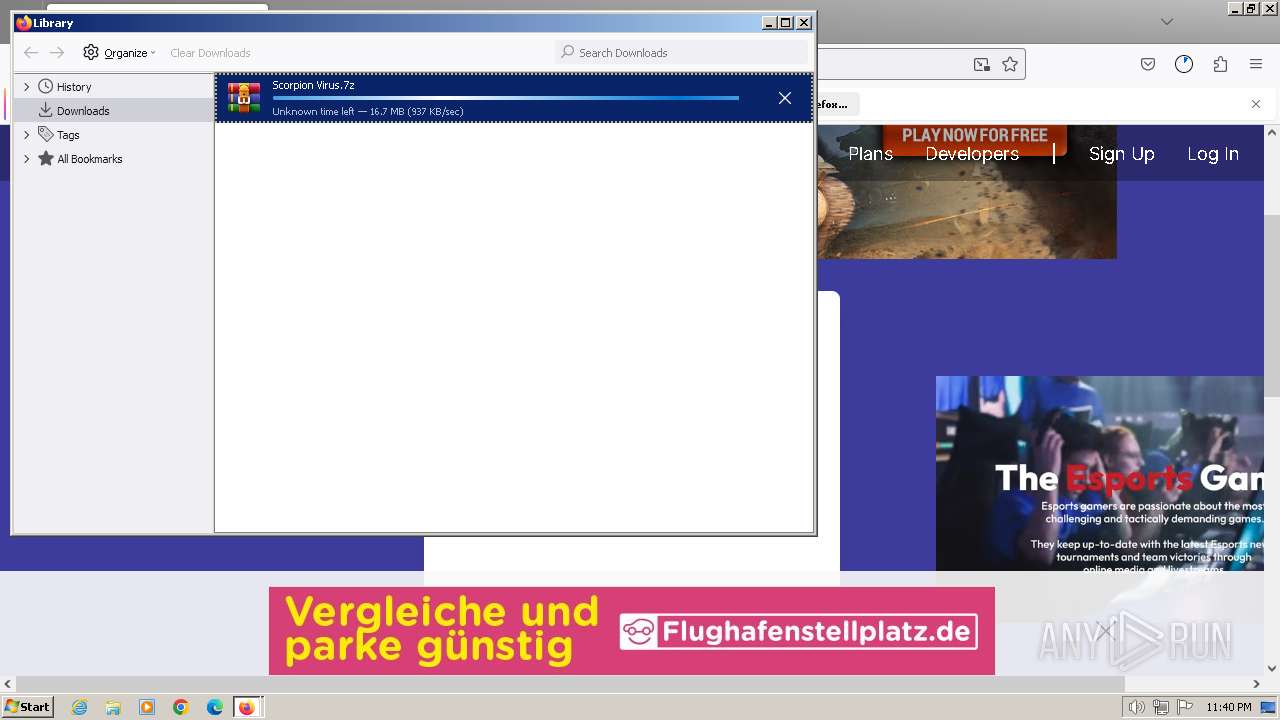Screen dimensions: 1280x720
Task: Open The Esports Gamer ad thumbnail
Action: tap(1100, 473)
